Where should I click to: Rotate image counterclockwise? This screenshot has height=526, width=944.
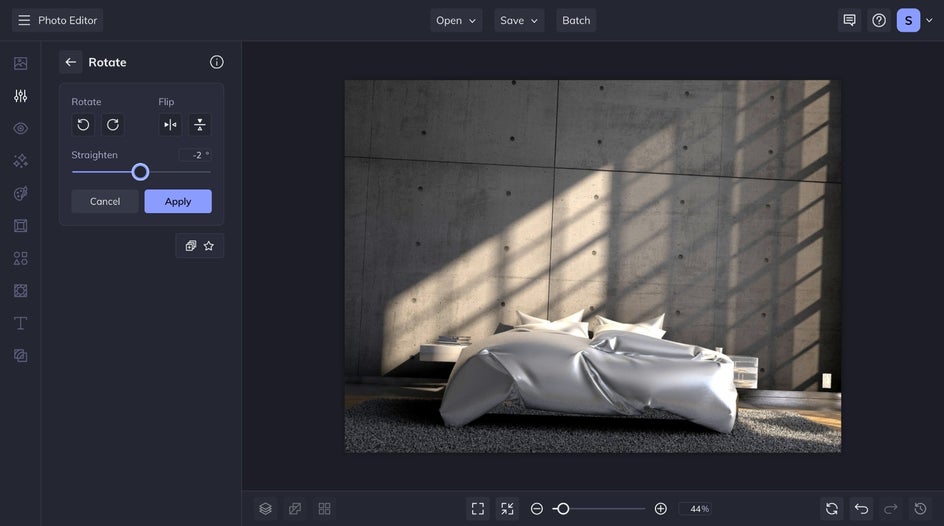(83, 125)
